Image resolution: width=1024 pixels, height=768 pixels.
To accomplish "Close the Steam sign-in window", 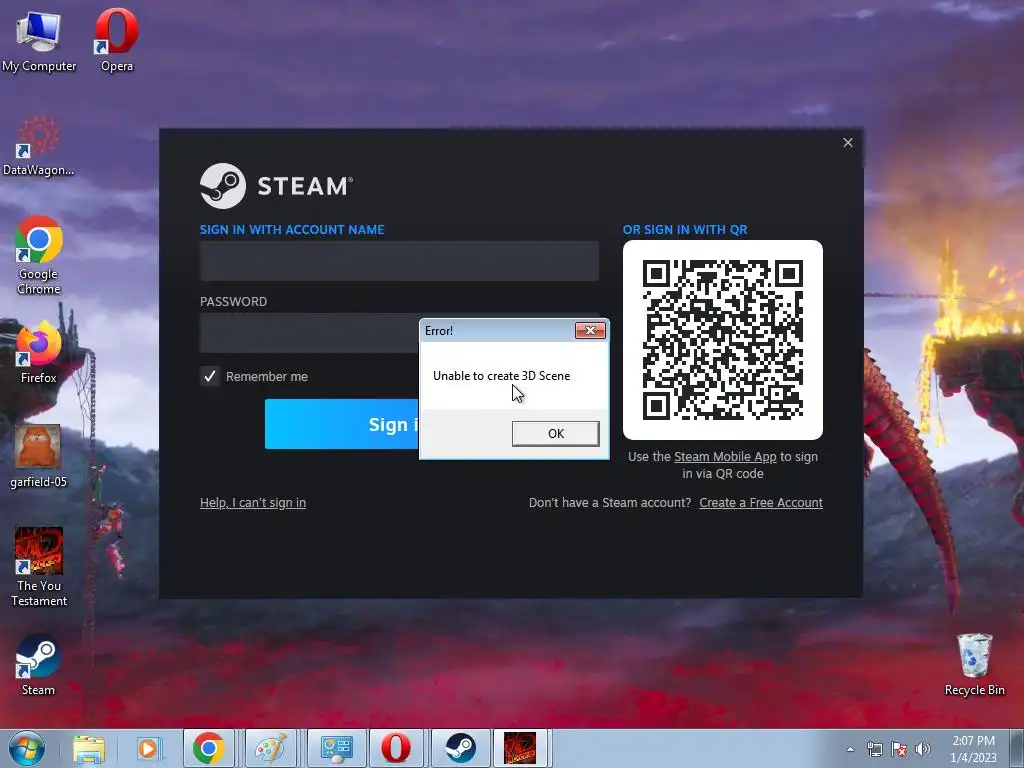I will 848,142.
